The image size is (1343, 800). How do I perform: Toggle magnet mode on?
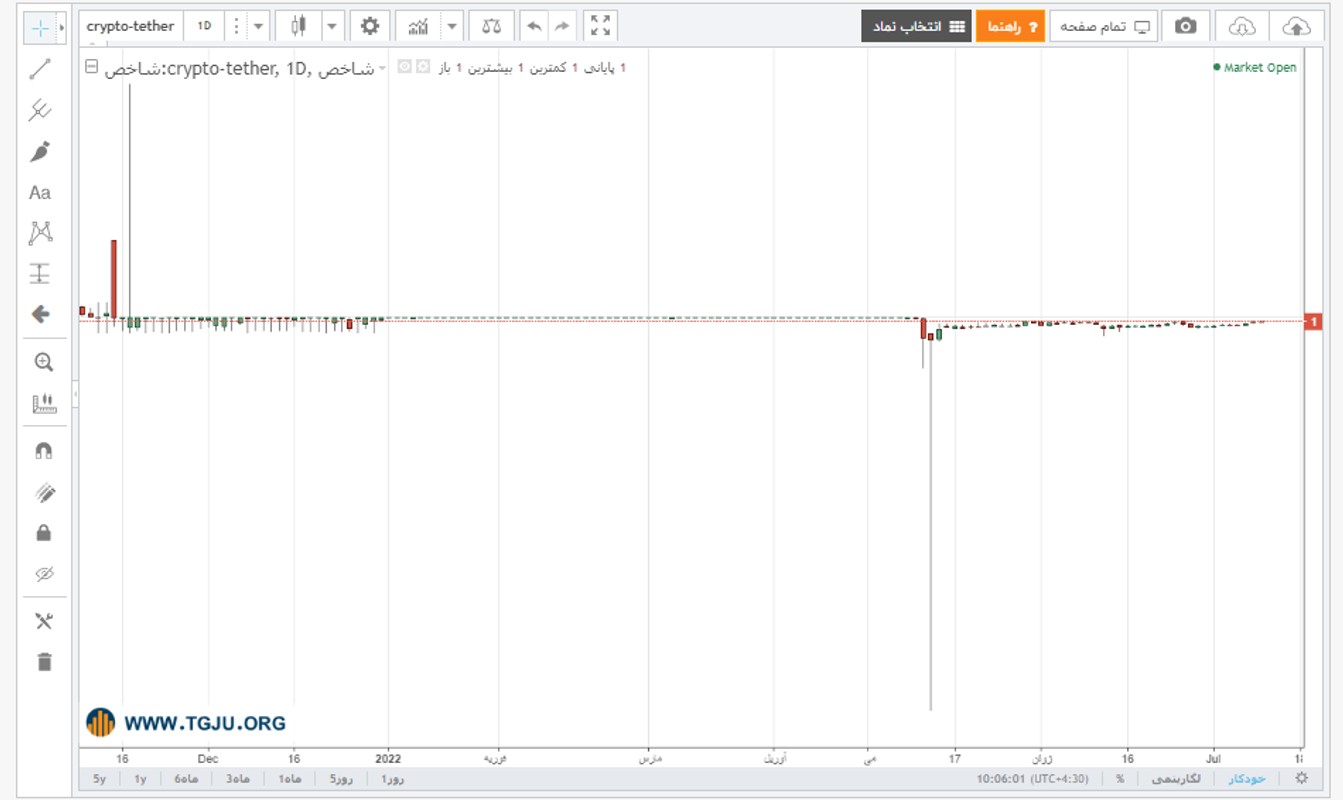click(x=43, y=451)
